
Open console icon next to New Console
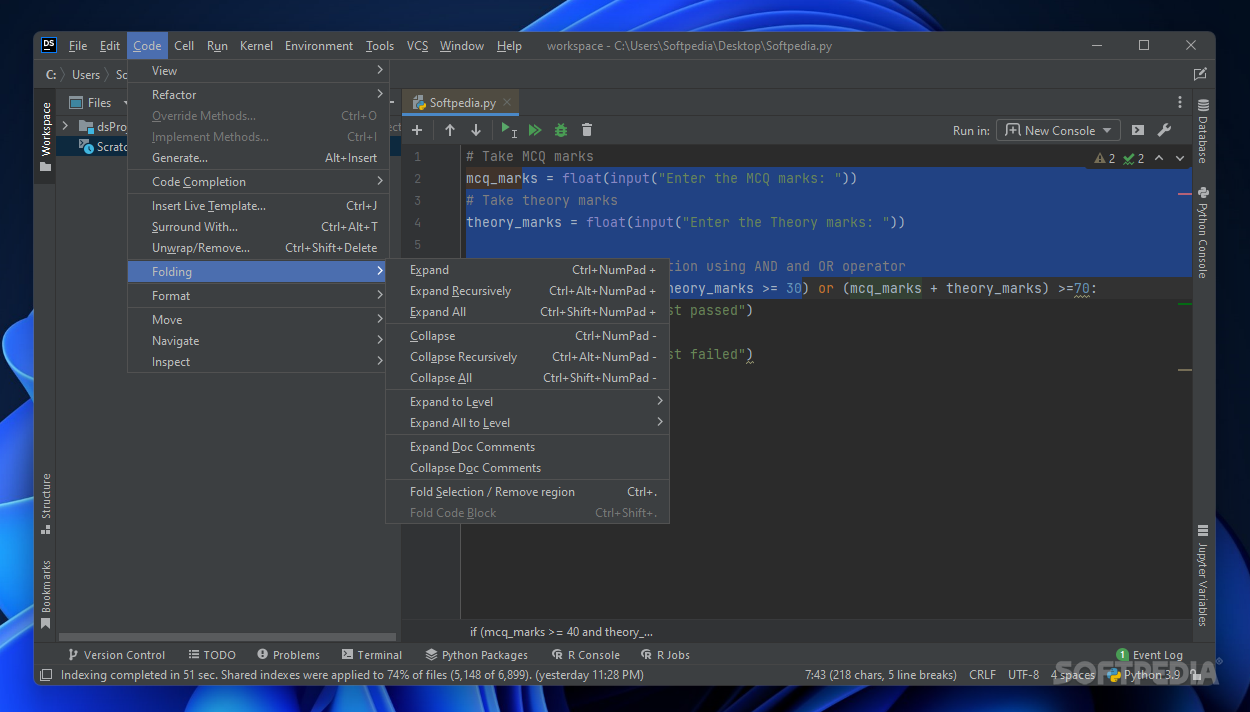(1138, 130)
